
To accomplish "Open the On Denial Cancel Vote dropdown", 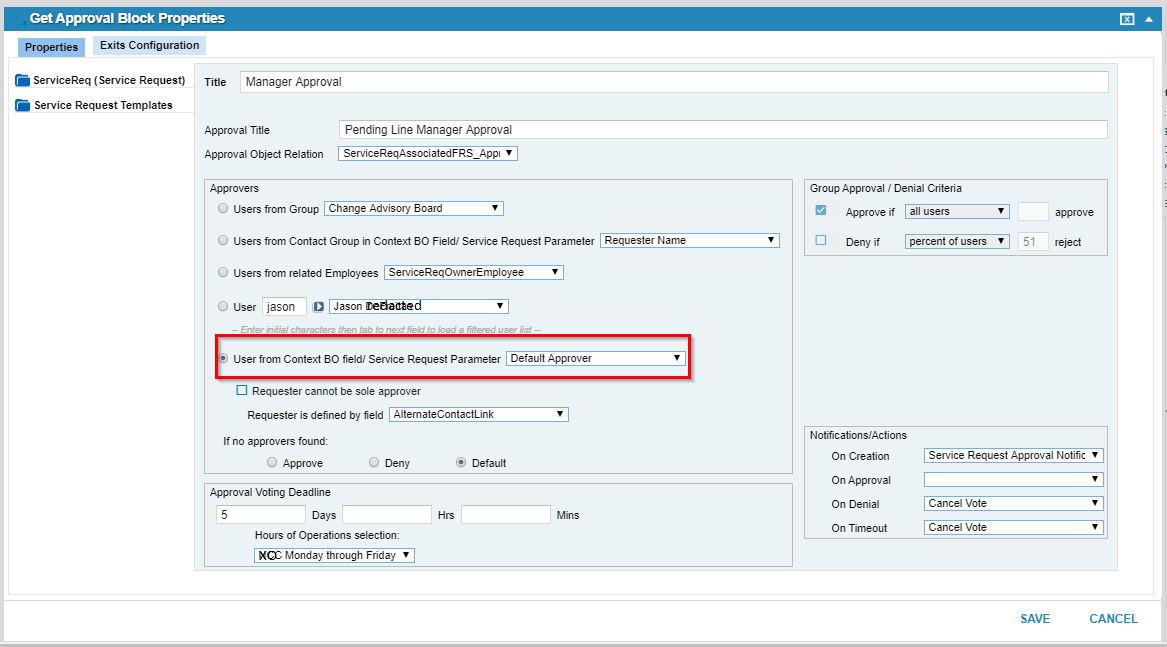I will click(x=1014, y=504).
